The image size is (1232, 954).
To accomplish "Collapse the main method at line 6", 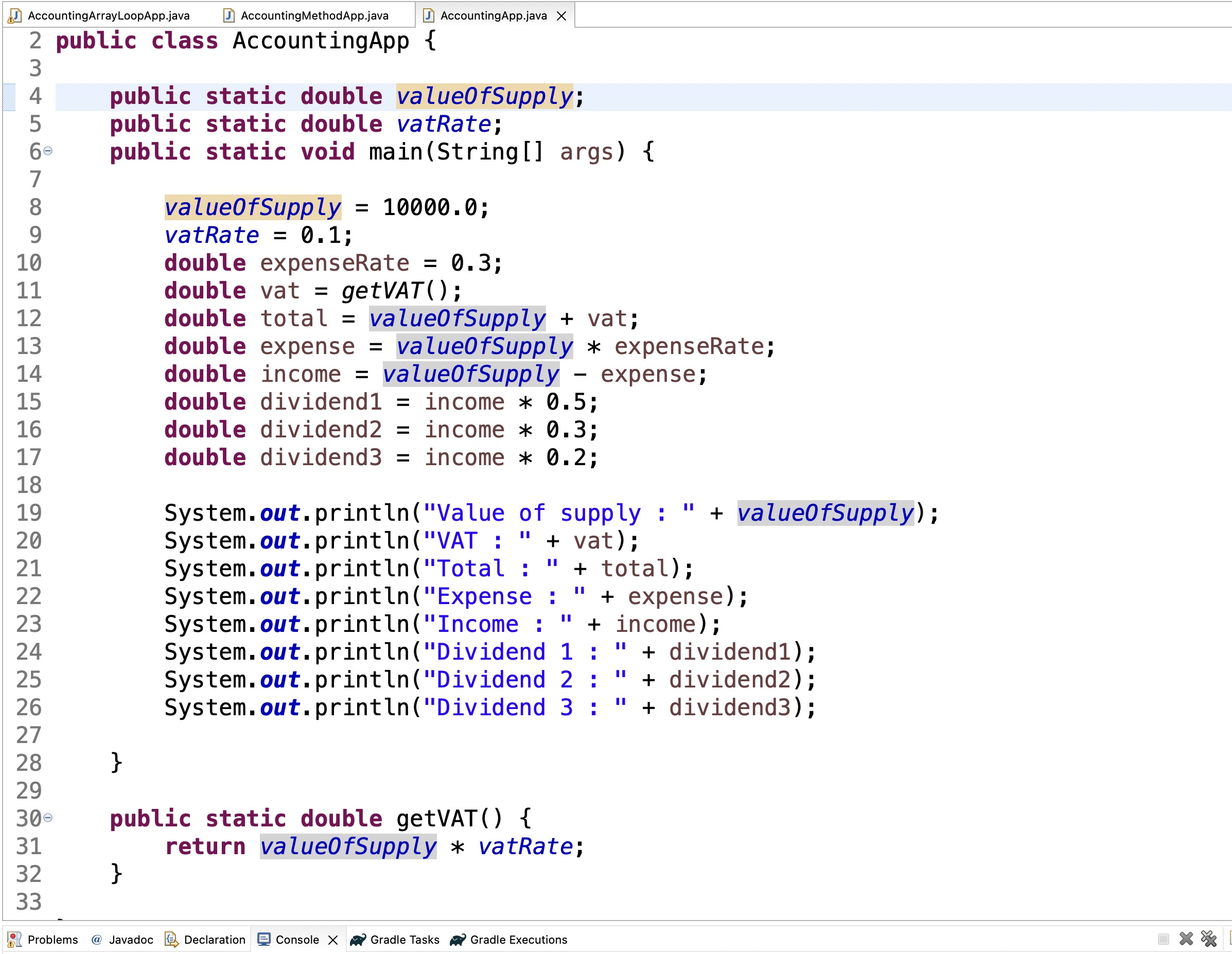I will click(48, 151).
